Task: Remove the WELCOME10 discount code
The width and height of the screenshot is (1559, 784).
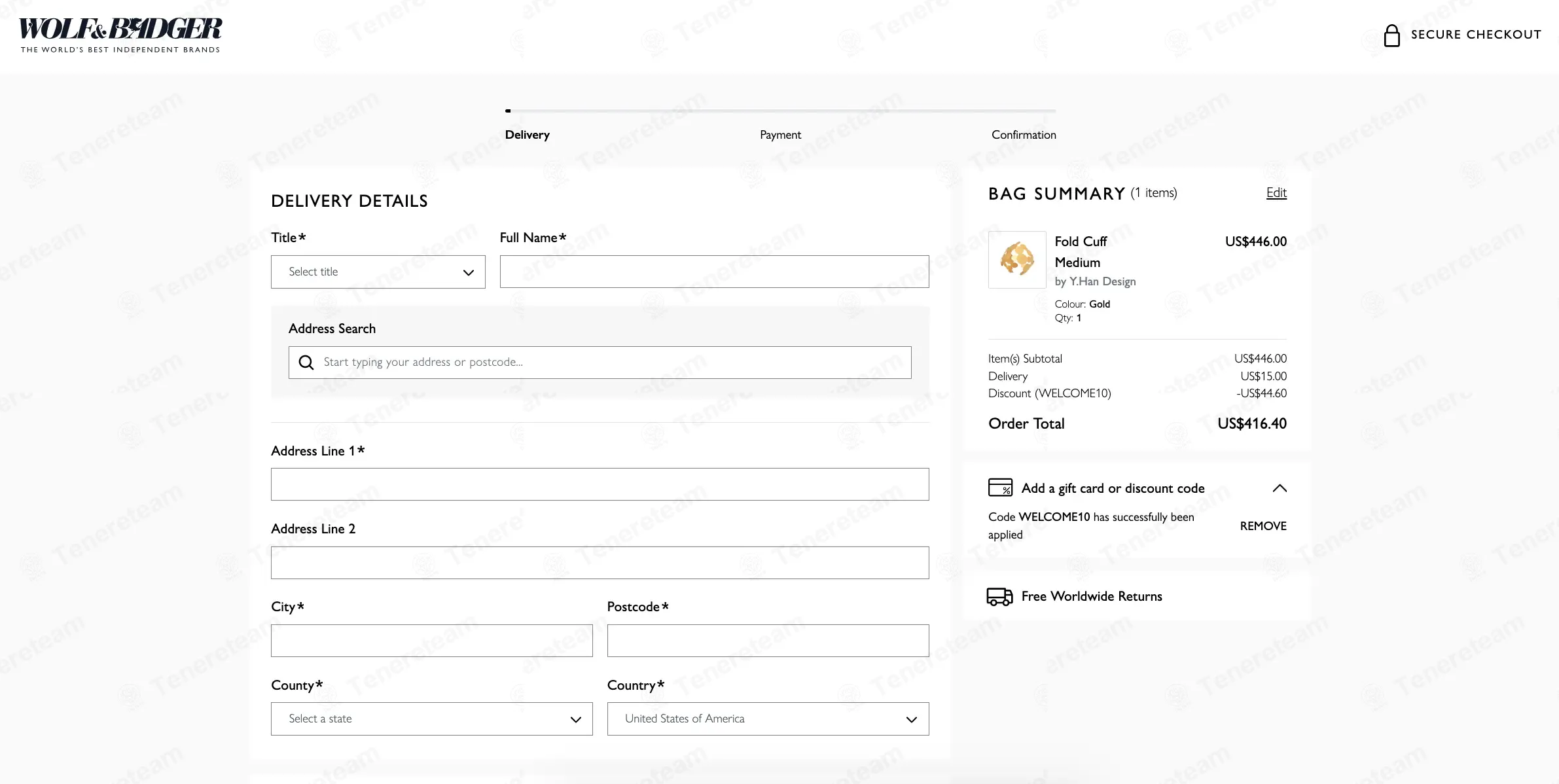Action: pyautogui.click(x=1263, y=526)
